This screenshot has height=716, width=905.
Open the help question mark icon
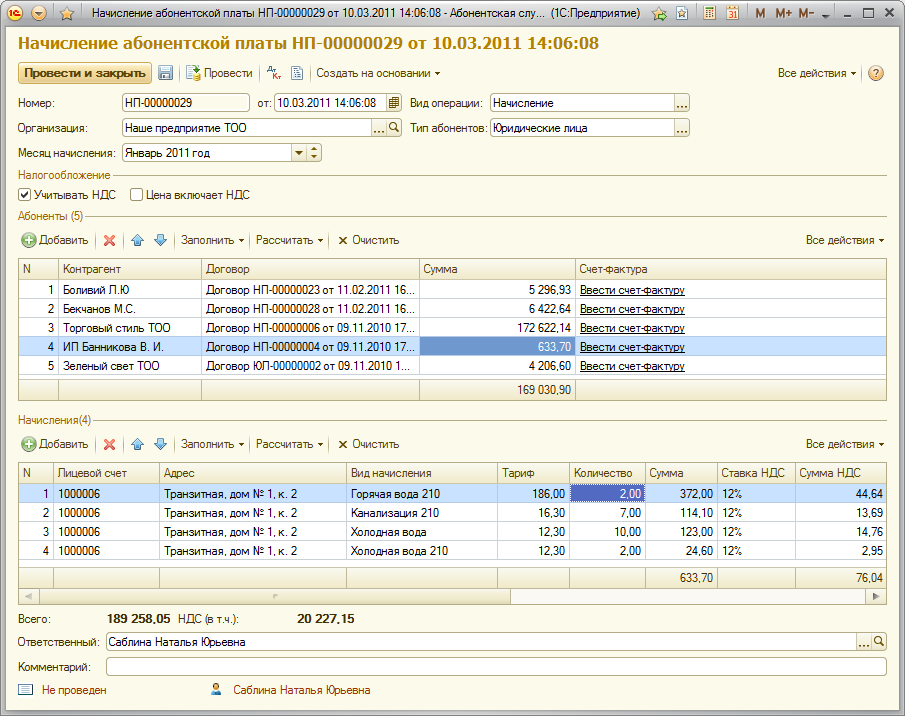coord(876,73)
